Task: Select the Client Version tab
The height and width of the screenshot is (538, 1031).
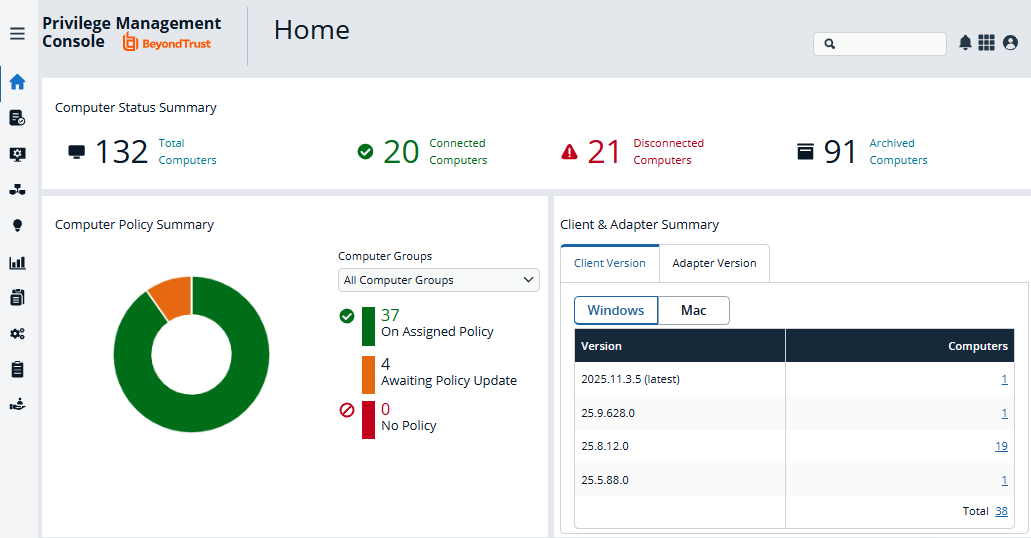Action: [x=610, y=263]
